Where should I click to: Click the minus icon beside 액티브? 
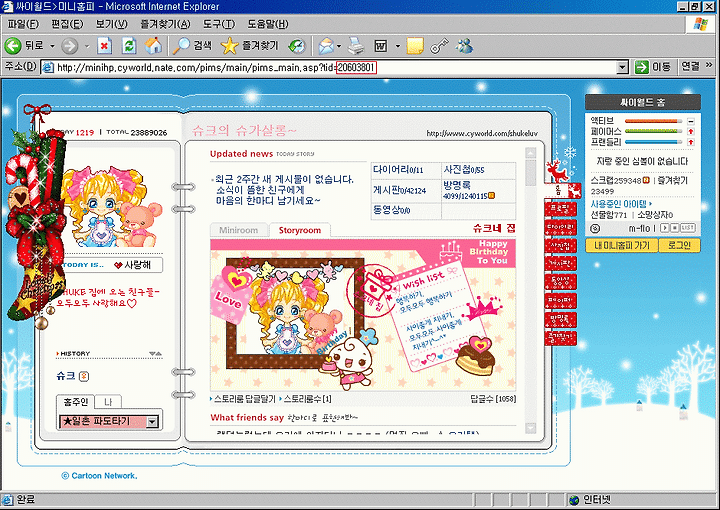691,122
